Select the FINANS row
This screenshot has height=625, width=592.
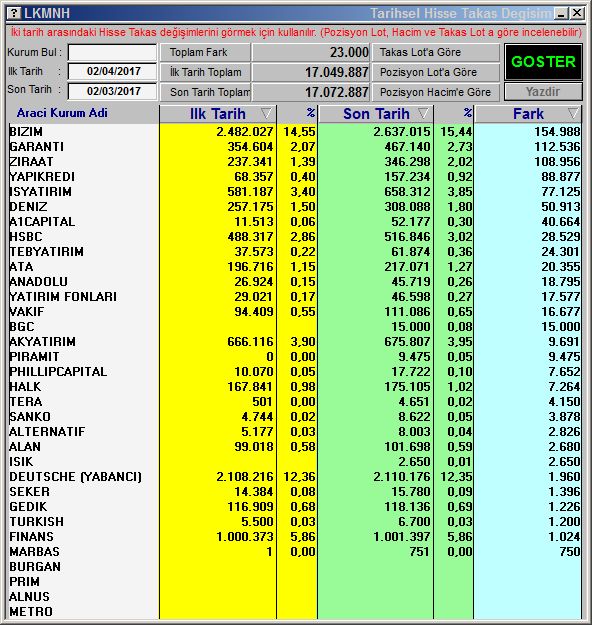point(295,537)
